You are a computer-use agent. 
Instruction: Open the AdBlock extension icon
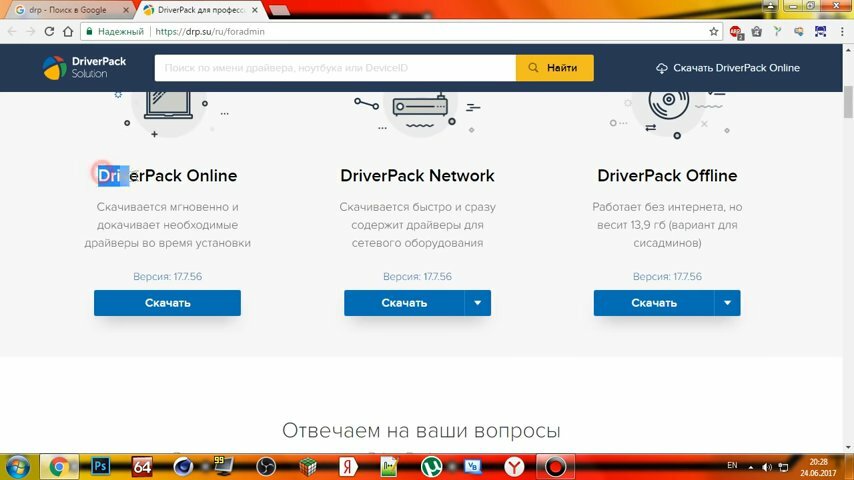tap(736, 32)
